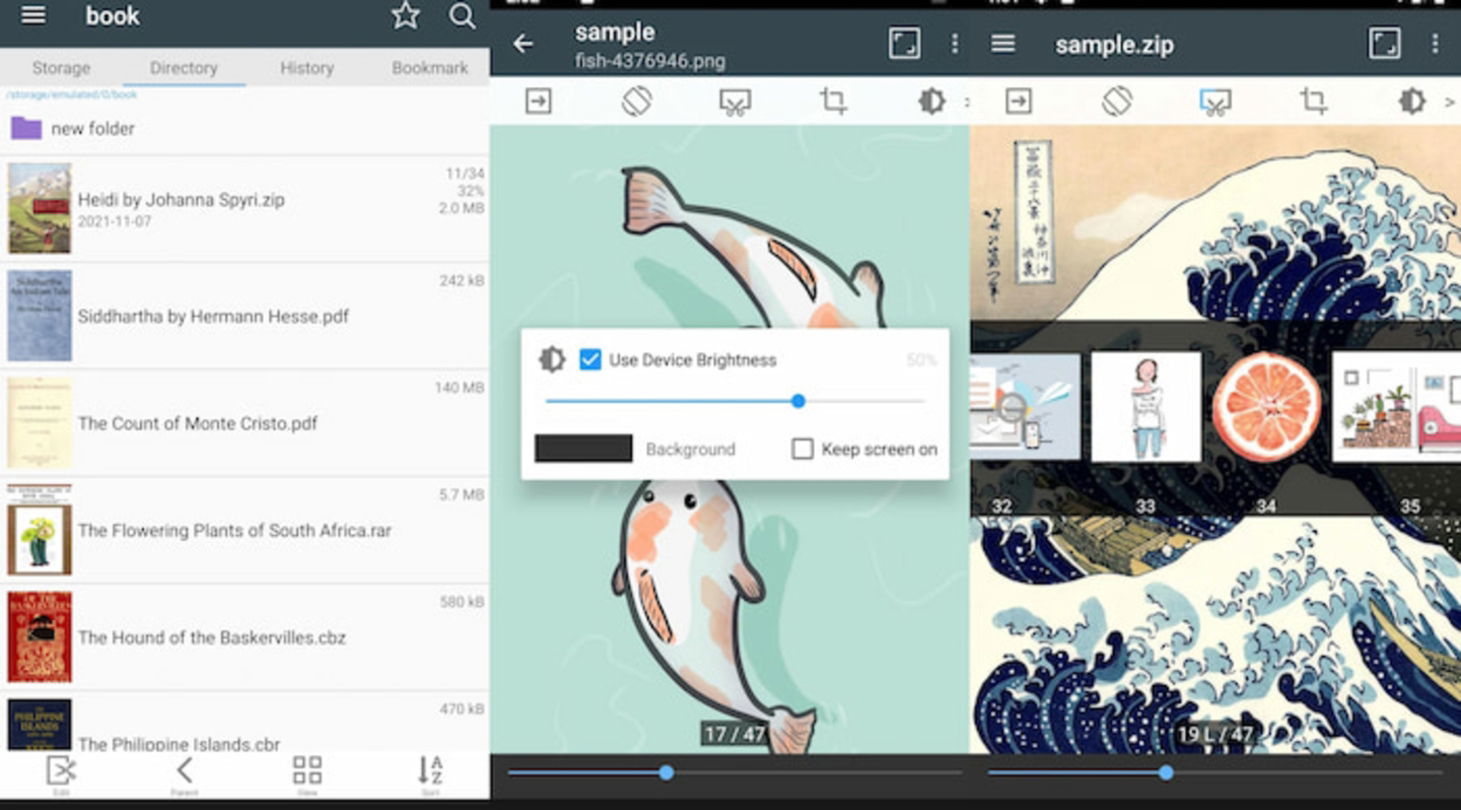Switch to the History tab
1461x810 pixels.
(x=306, y=68)
